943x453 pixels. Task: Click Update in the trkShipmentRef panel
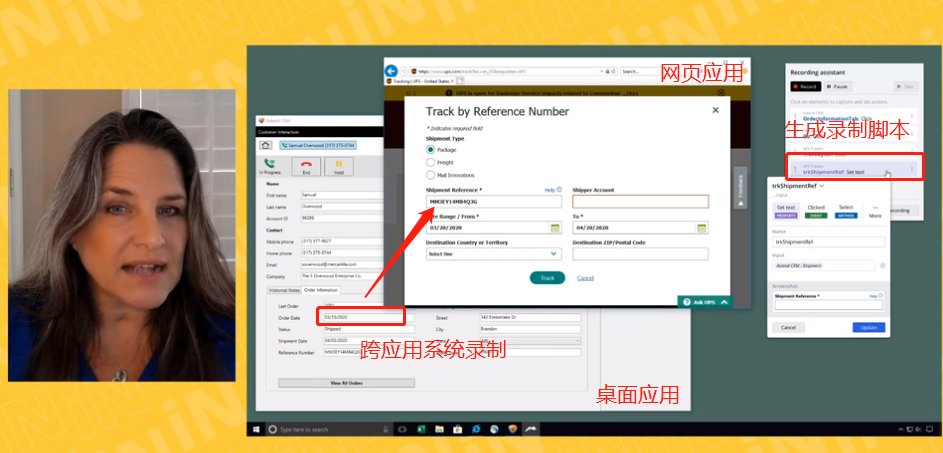point(868,327)
